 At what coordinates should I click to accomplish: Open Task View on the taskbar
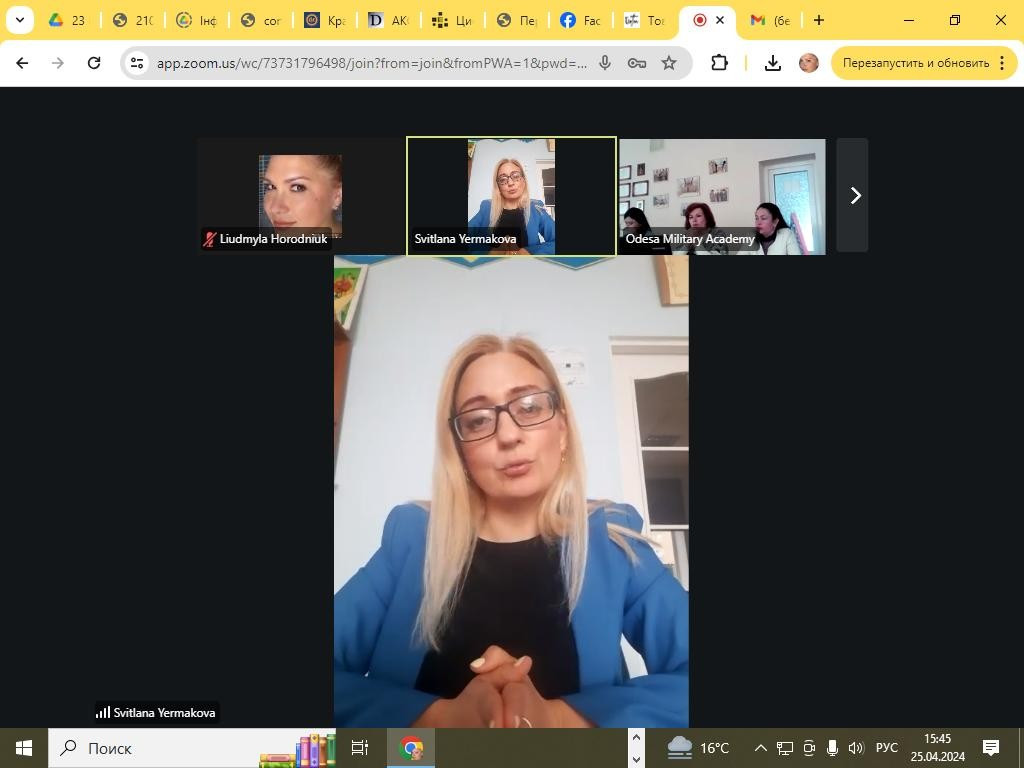tap(360, 748)
